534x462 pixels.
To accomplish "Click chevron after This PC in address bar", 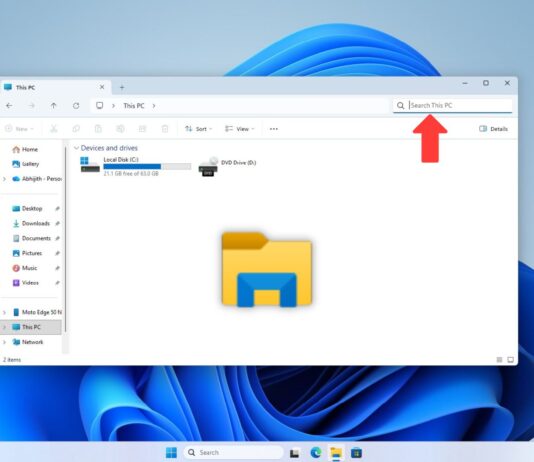I will (154, 106).
